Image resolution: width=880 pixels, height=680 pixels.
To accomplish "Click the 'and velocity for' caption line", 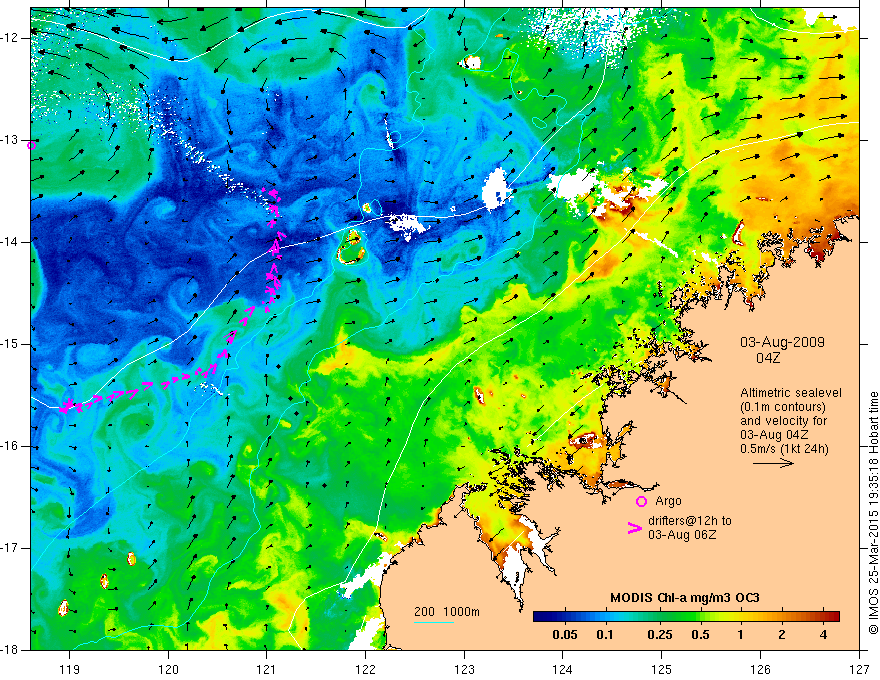I will [x=783, y=421].
